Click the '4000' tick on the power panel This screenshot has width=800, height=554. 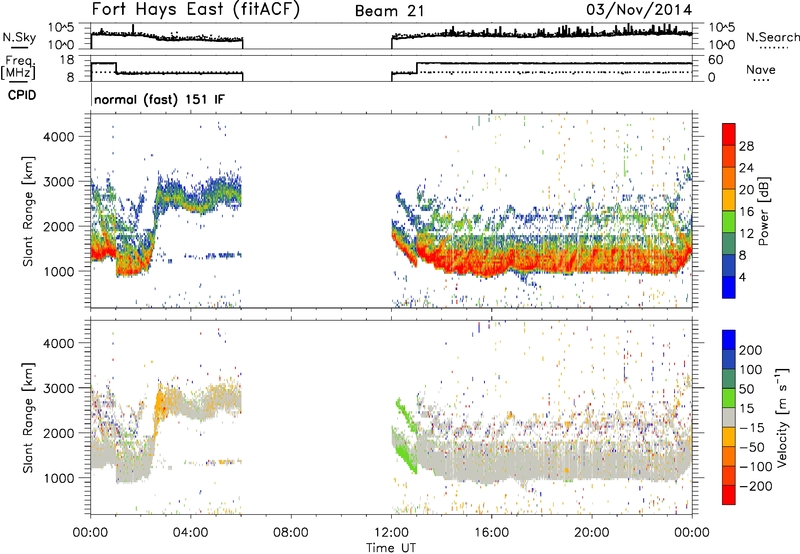pyautogui.click(x=59, y=137)
